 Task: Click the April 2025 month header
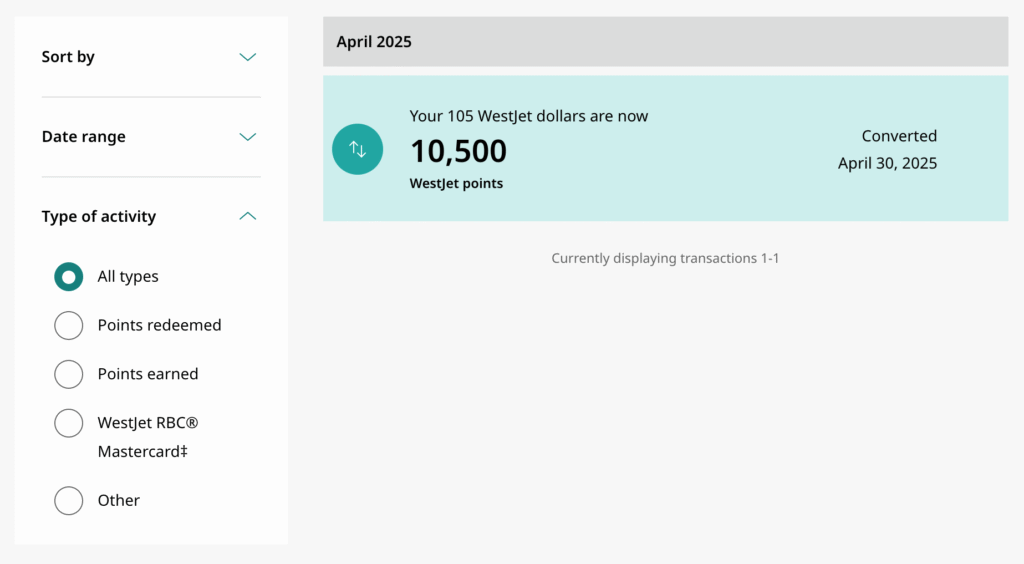click(374, 42)
